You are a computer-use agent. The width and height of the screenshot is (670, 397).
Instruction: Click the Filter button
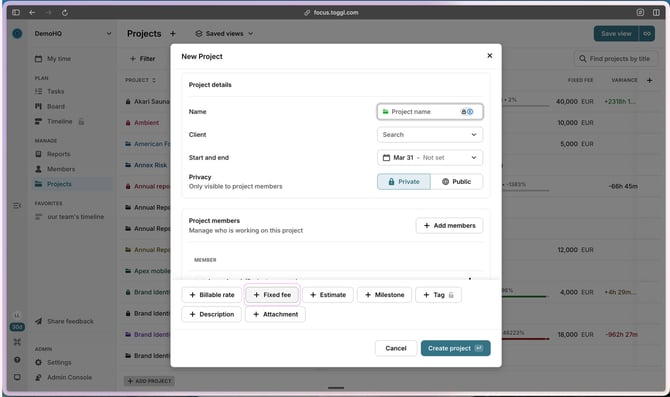pyautogui.click(x=143, y=59)
